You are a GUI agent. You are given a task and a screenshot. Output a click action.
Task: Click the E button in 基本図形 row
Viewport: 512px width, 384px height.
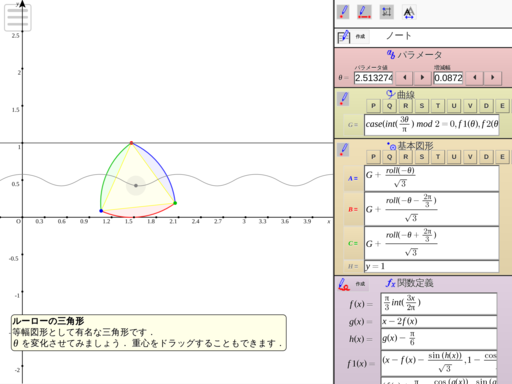[502, 157]
